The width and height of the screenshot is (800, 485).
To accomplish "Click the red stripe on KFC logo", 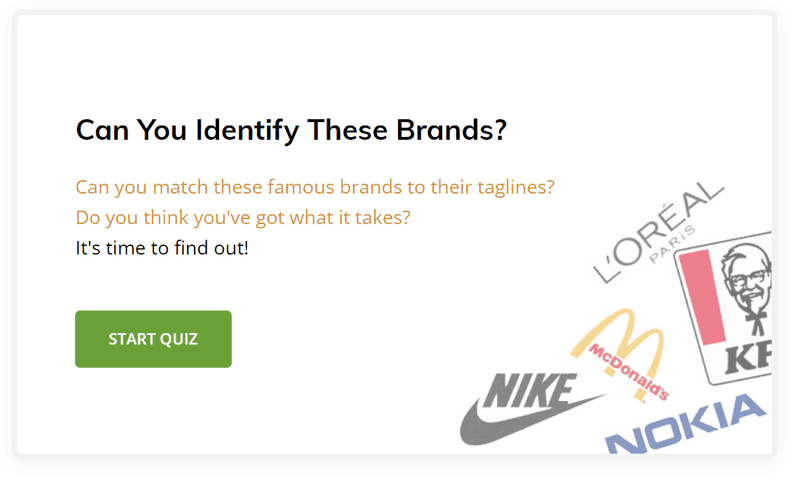I will [703, 297].
